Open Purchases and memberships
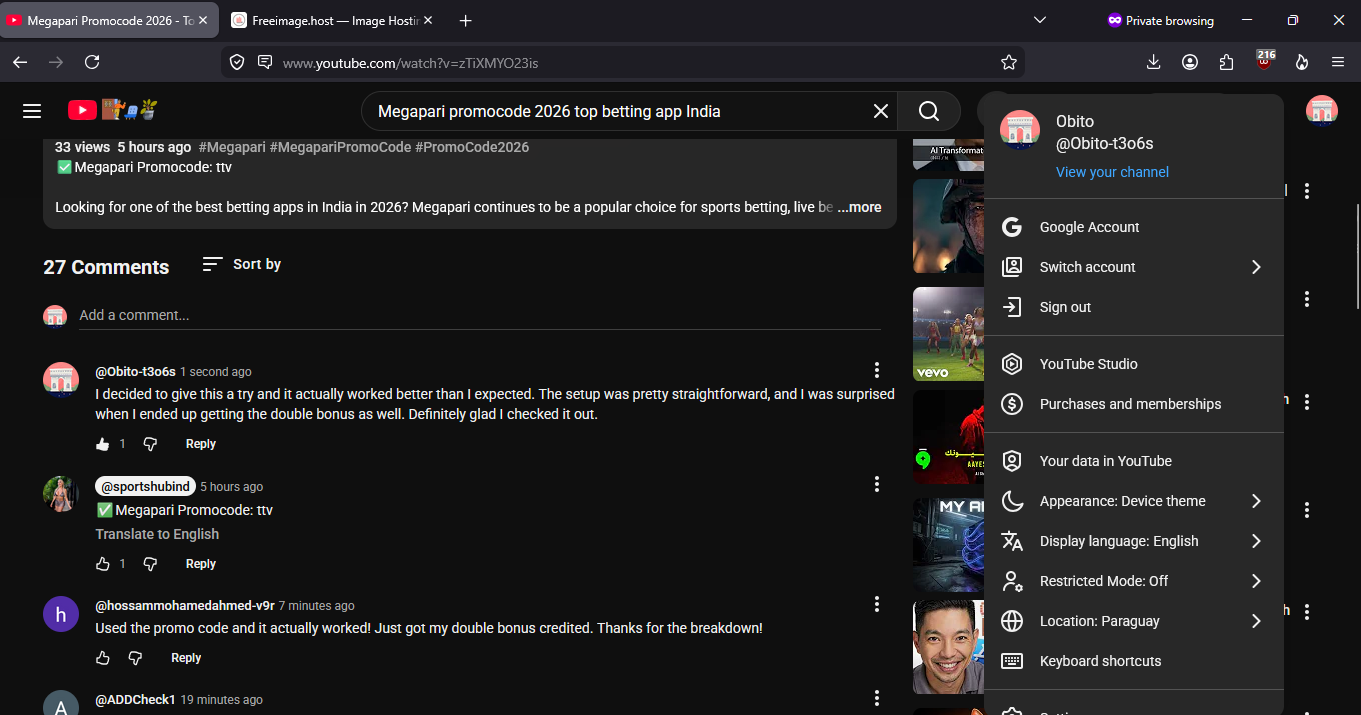The width and height of the screenshot is (1361, 715). point(1134,404)
